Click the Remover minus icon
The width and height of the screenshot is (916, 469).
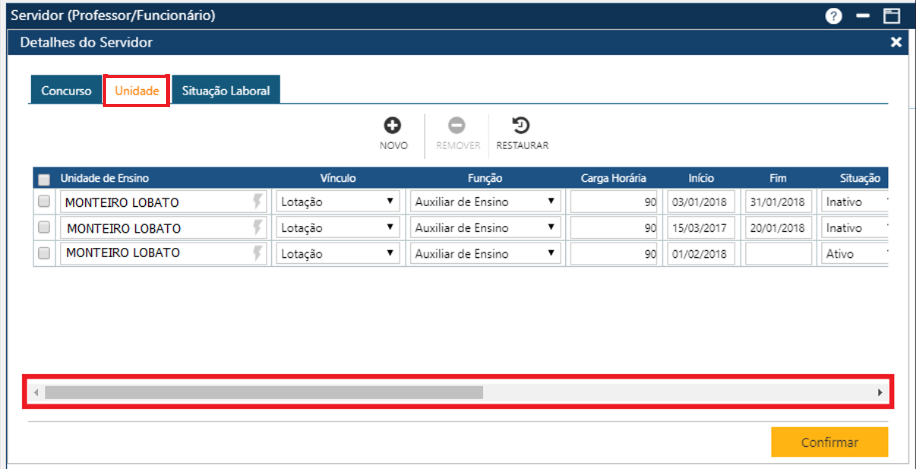(456, 126)
